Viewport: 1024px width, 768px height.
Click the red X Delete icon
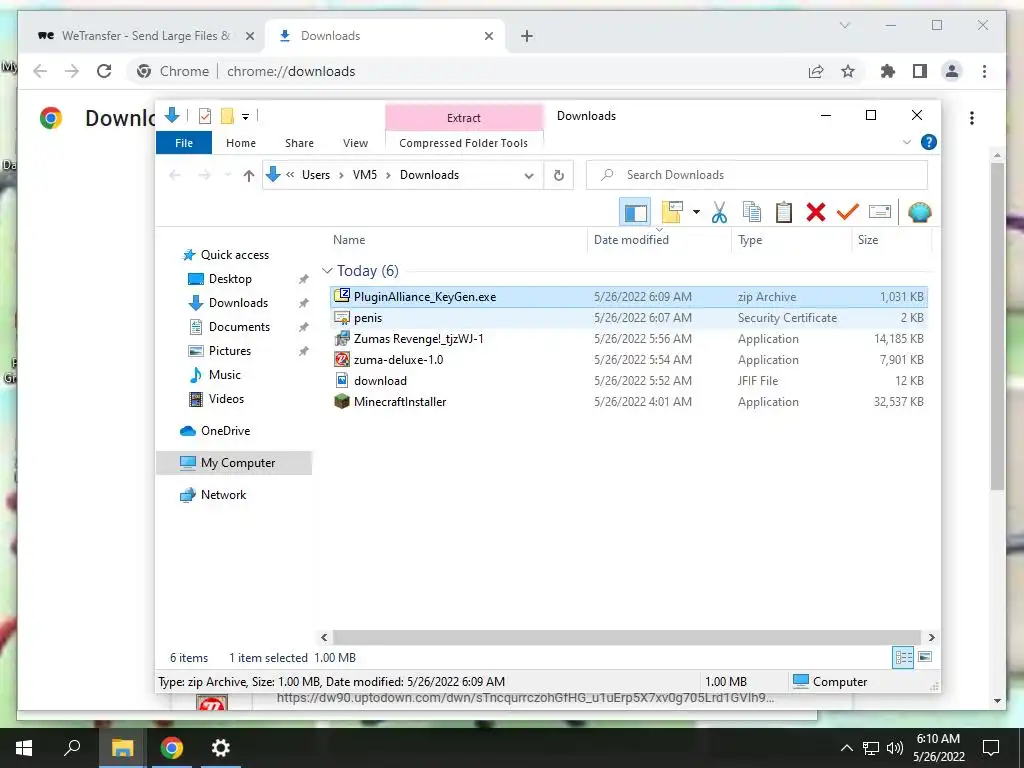pyautogui.click(x=816, y=212)
